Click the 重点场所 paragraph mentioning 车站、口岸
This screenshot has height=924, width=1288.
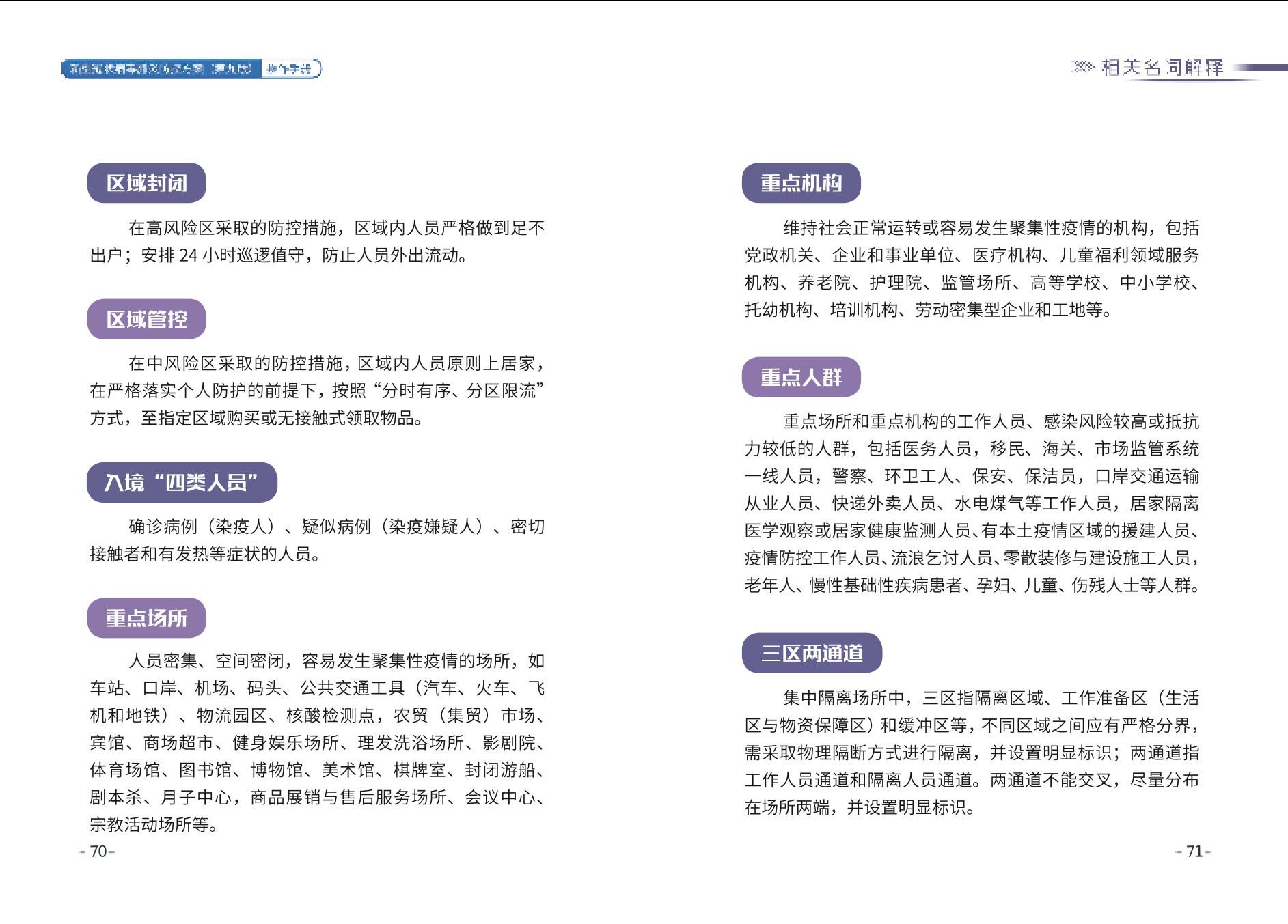pyautogui.click(x=317, y=742)
